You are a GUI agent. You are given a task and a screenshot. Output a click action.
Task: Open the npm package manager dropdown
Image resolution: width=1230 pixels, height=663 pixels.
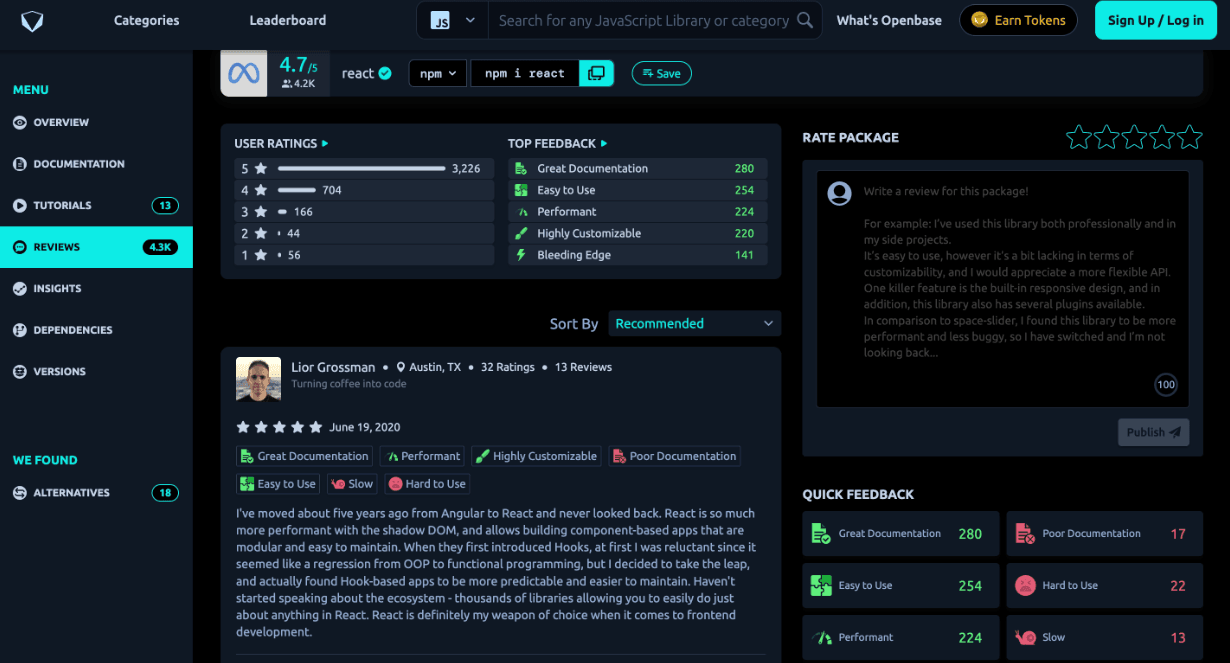click(438, 73)
